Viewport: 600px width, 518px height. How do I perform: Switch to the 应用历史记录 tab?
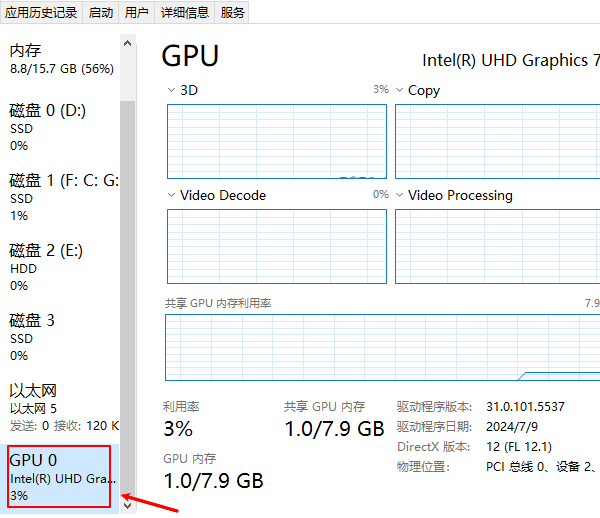[x=39, y=12]
